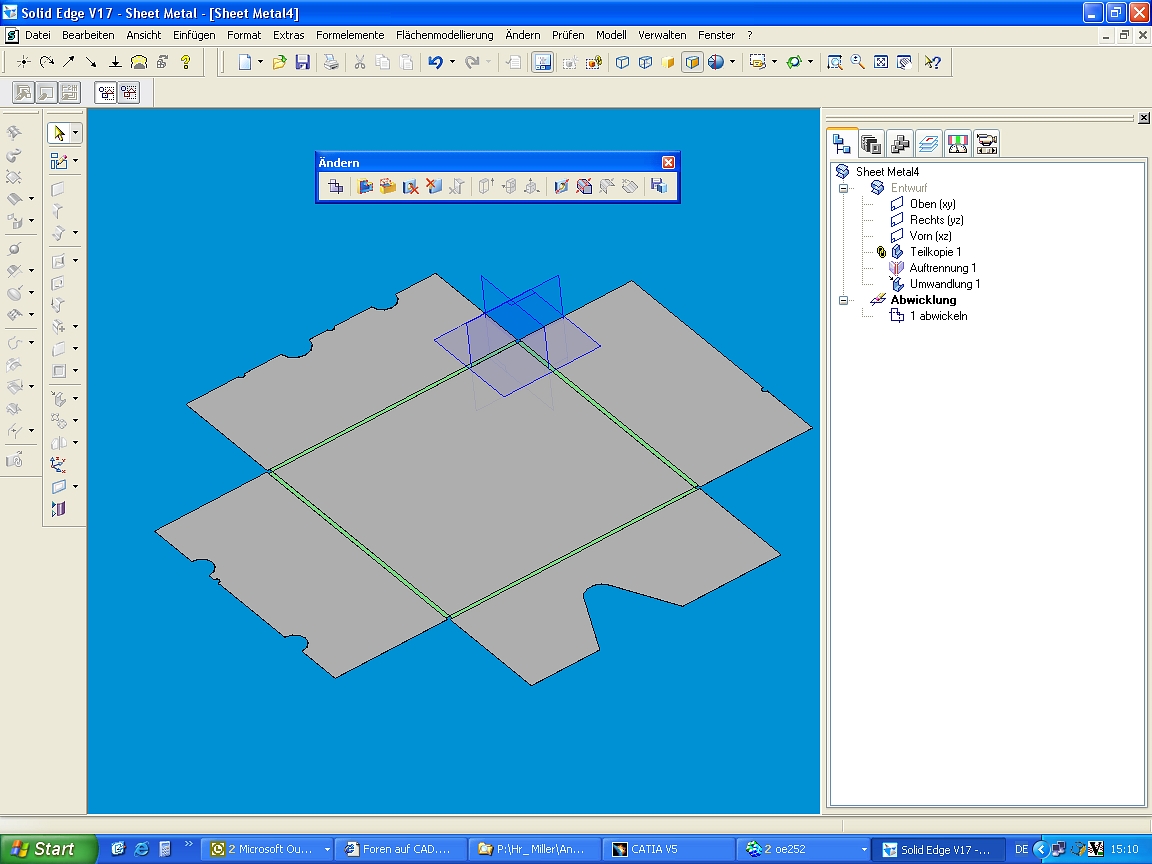Fit the view with the fit icon
Viewport: 1152px width, 864px height.
(881, 62)
